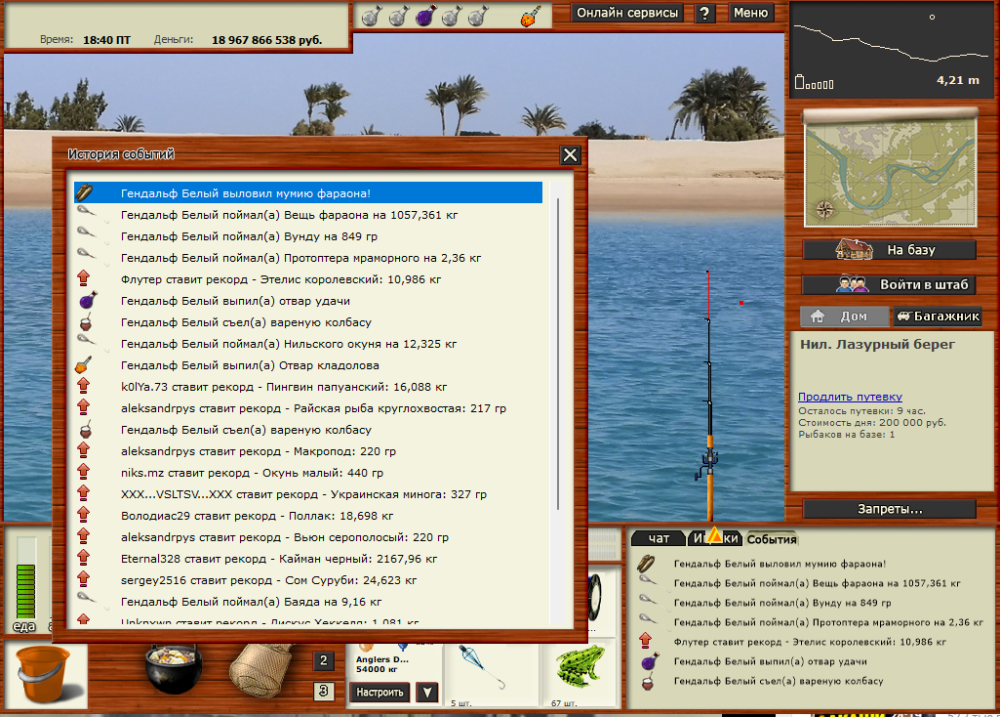Viewport: 1000px width, 717px height.
Task: Click the depth sonar graph showing 4,21 m
Action: pyautogui.click(x=892, y=50)
